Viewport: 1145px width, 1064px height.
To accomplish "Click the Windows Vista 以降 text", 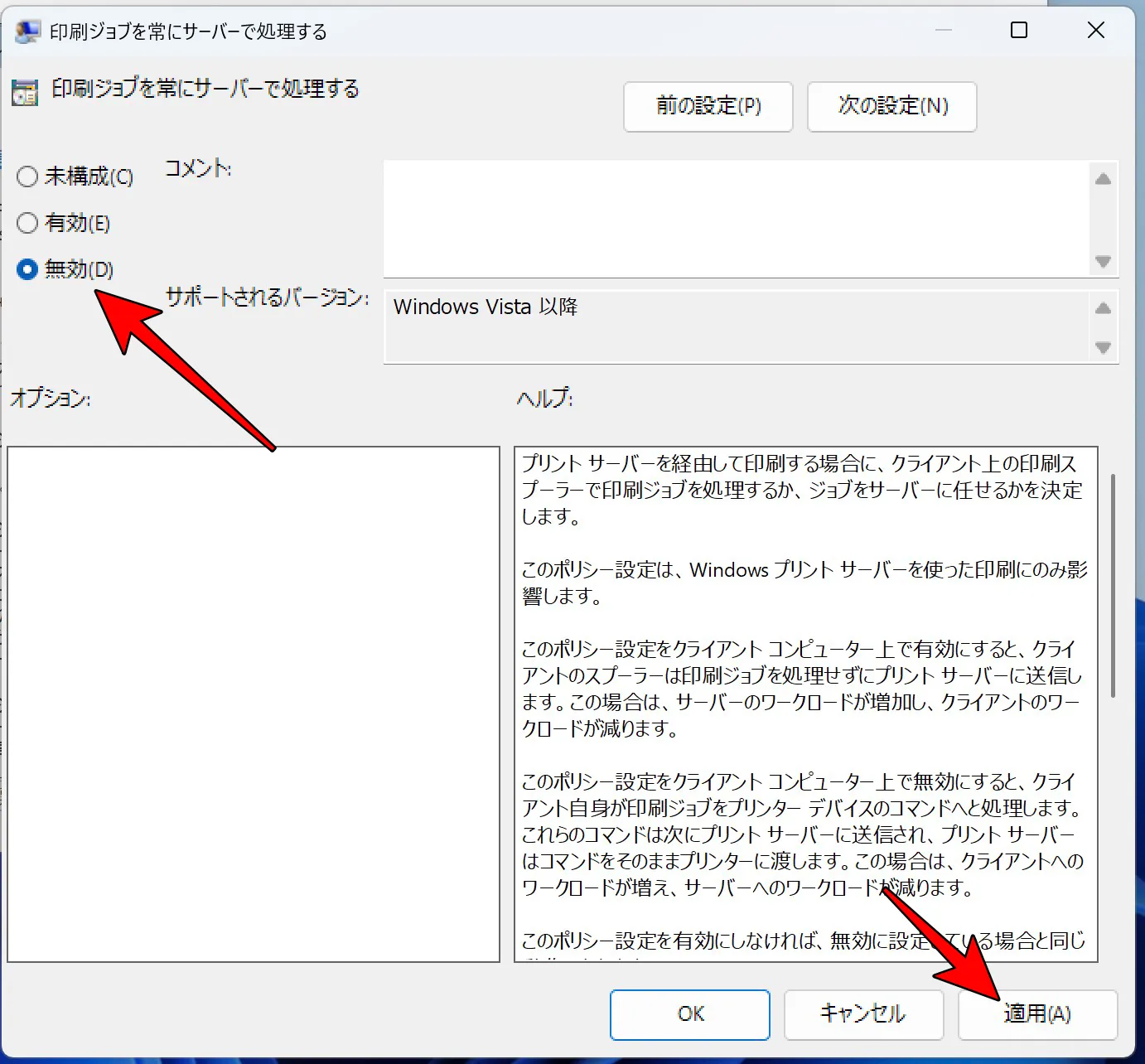I will [x=486, y=307].
